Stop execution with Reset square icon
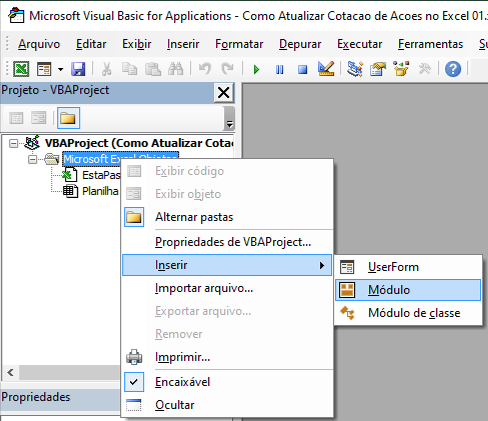488x421 pixels. tap(302, 69)
